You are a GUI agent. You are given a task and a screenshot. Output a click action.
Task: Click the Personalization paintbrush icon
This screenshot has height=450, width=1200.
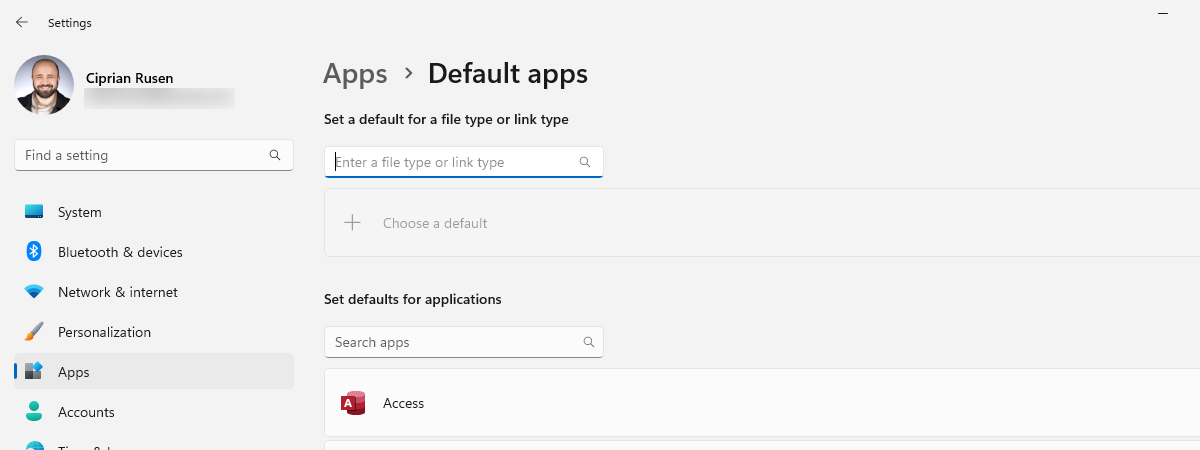coord(34,332)
